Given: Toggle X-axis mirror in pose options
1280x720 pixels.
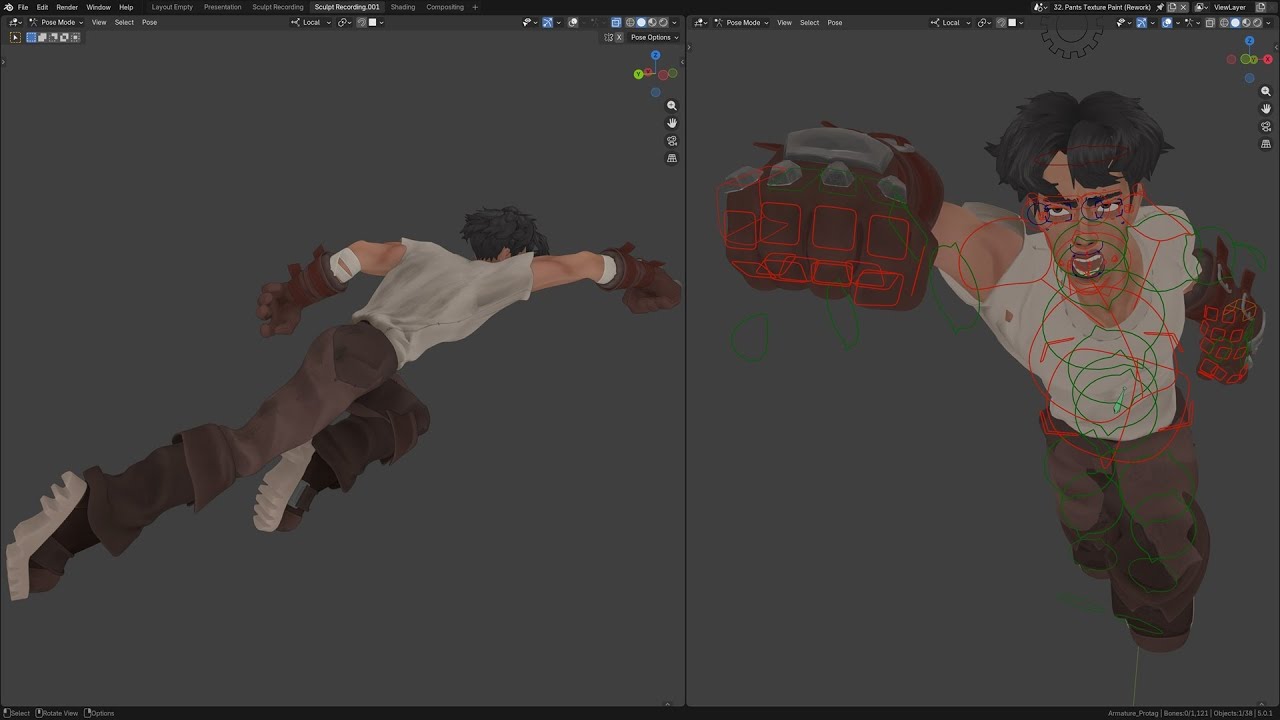Looking at the screenshot, I should [x=619, y=37].
